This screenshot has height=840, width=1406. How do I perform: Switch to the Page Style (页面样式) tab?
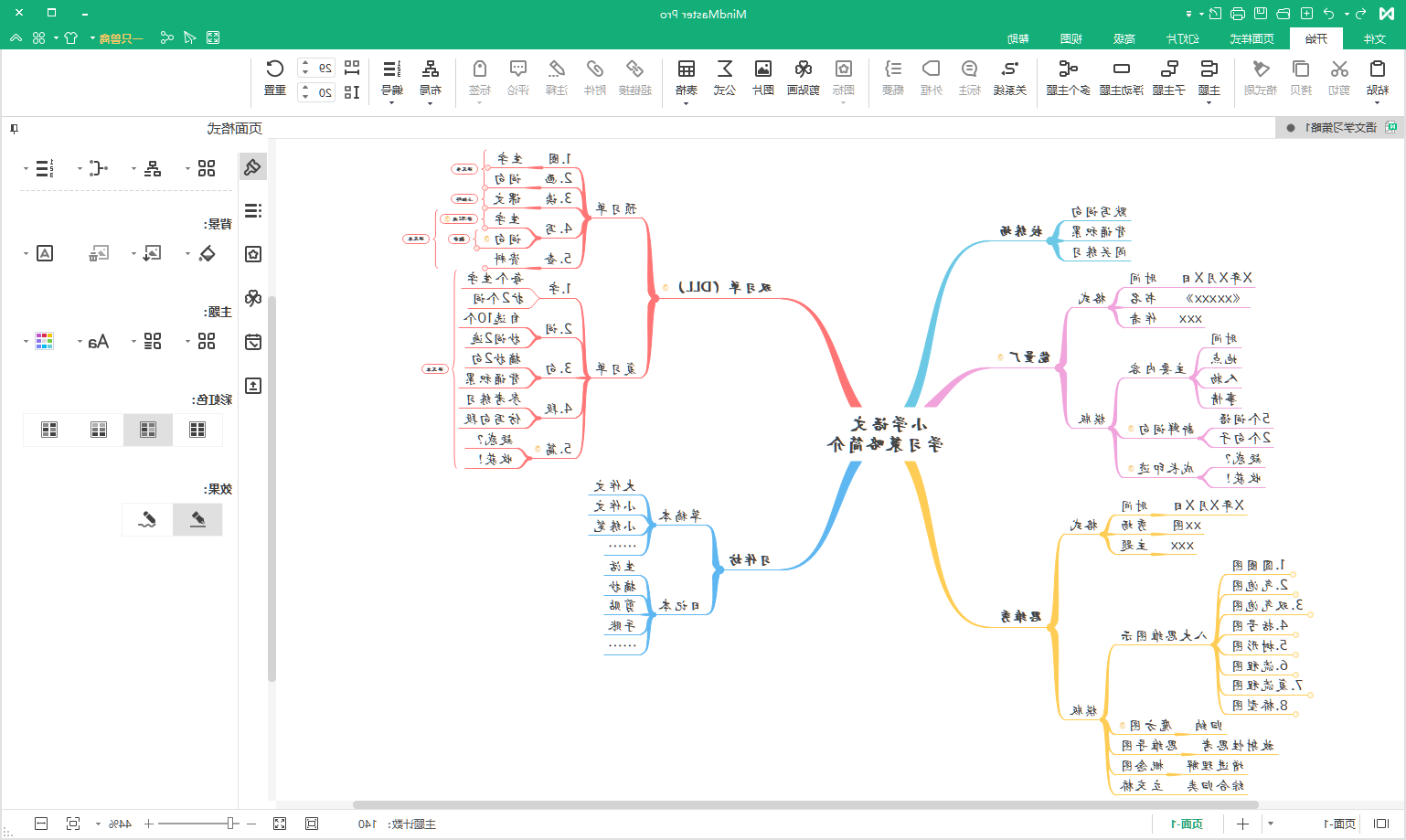click(x=1252, y=38)
